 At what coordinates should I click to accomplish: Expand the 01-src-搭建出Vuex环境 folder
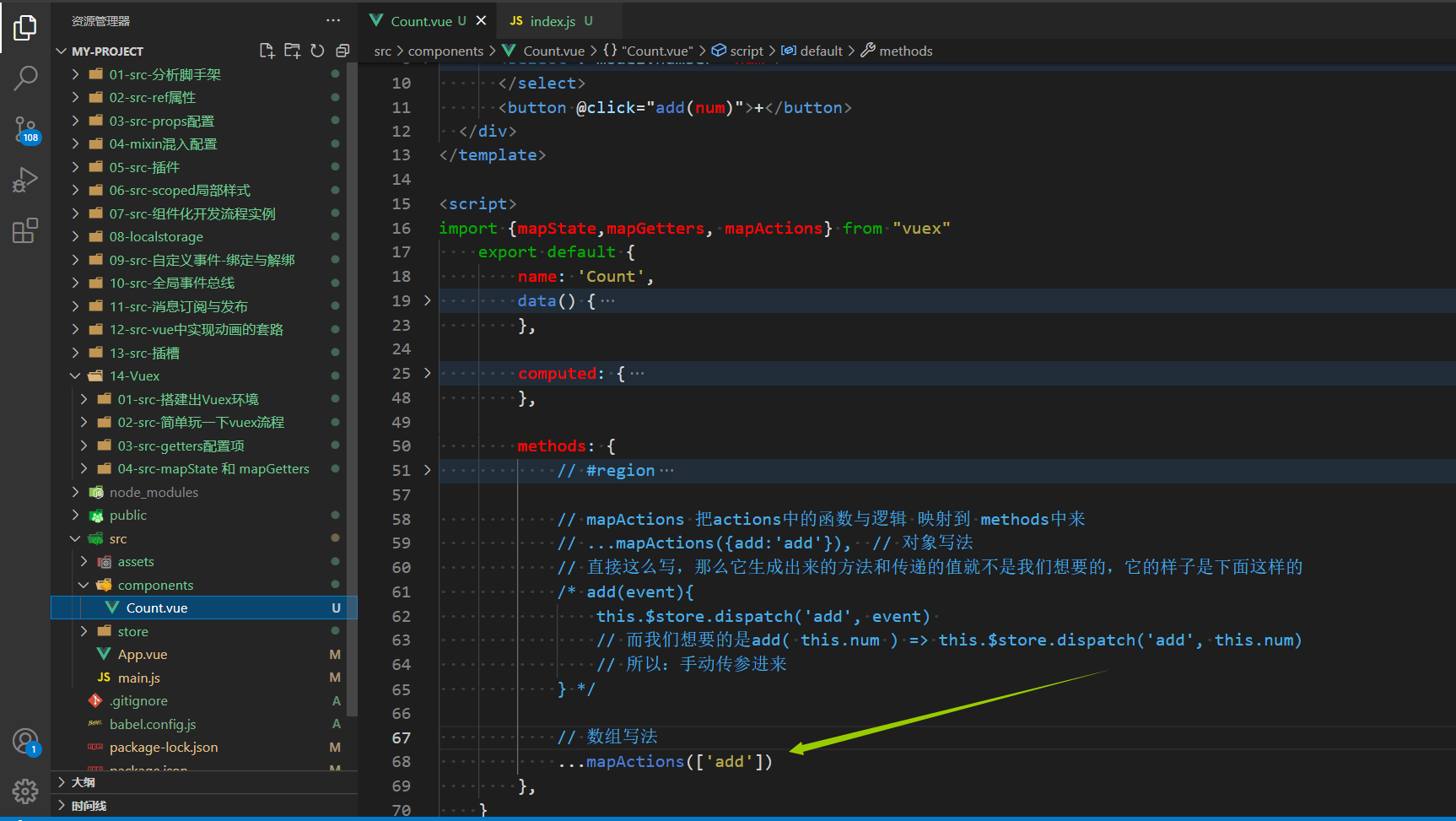click(x=84, y=399)
